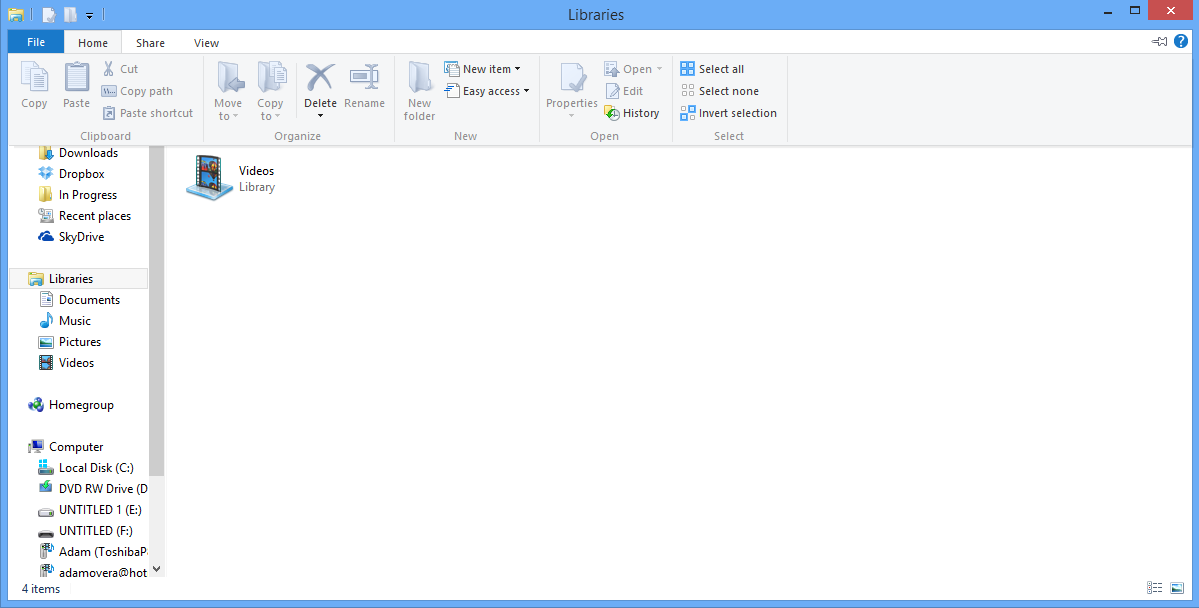This screenshot has height=608, width=1199.
Task: Click the Explorer window icon in title bar
Action: tap(15, 15)
